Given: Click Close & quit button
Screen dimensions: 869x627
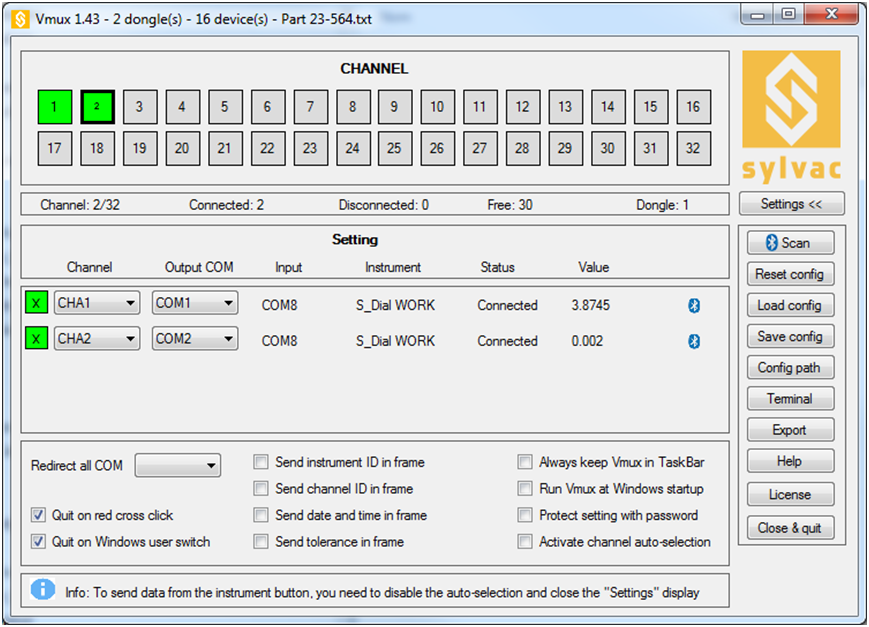Looking at the screenshot, I should coord(790,528).
